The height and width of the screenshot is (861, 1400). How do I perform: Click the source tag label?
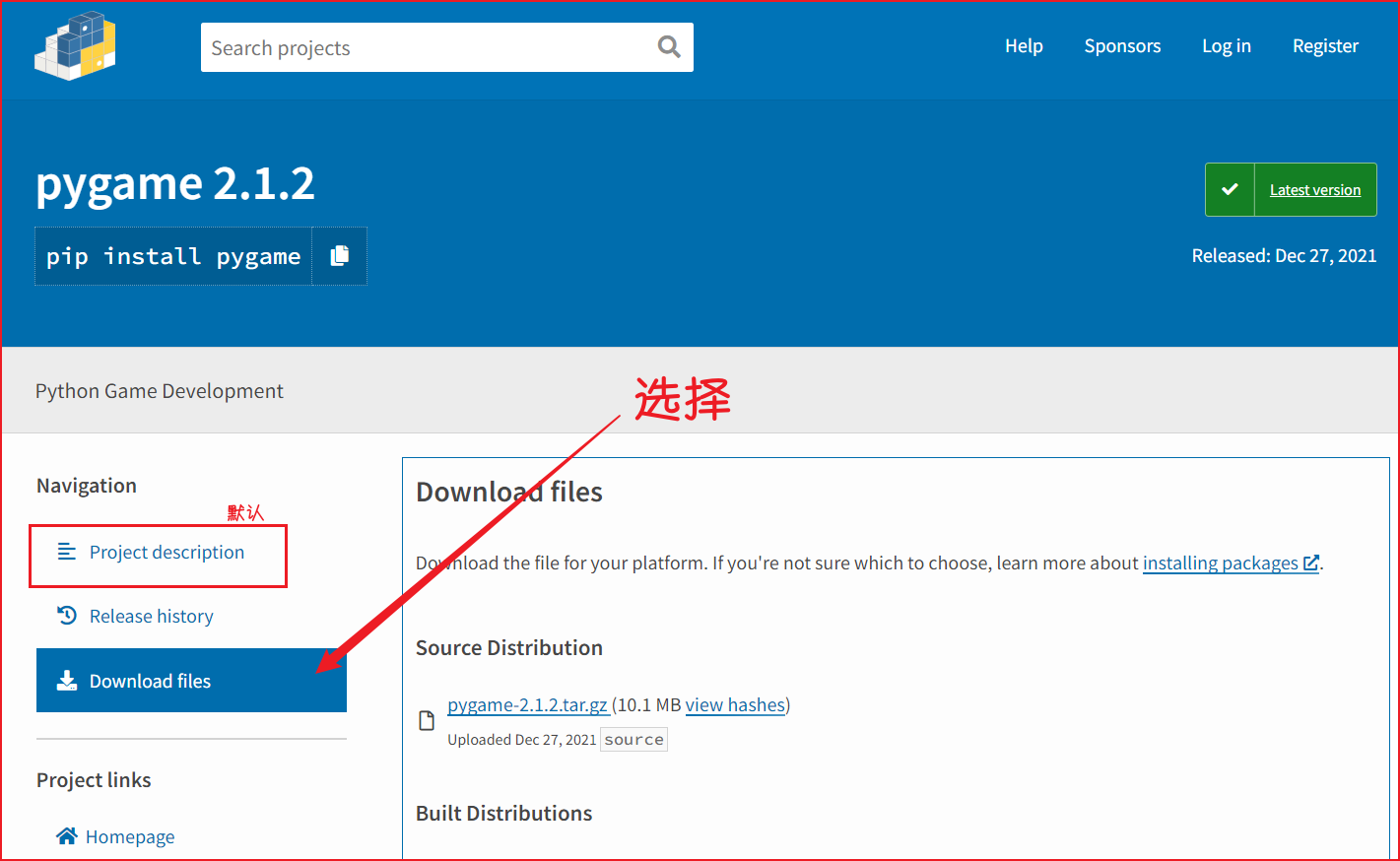click(x=633, y=740)
